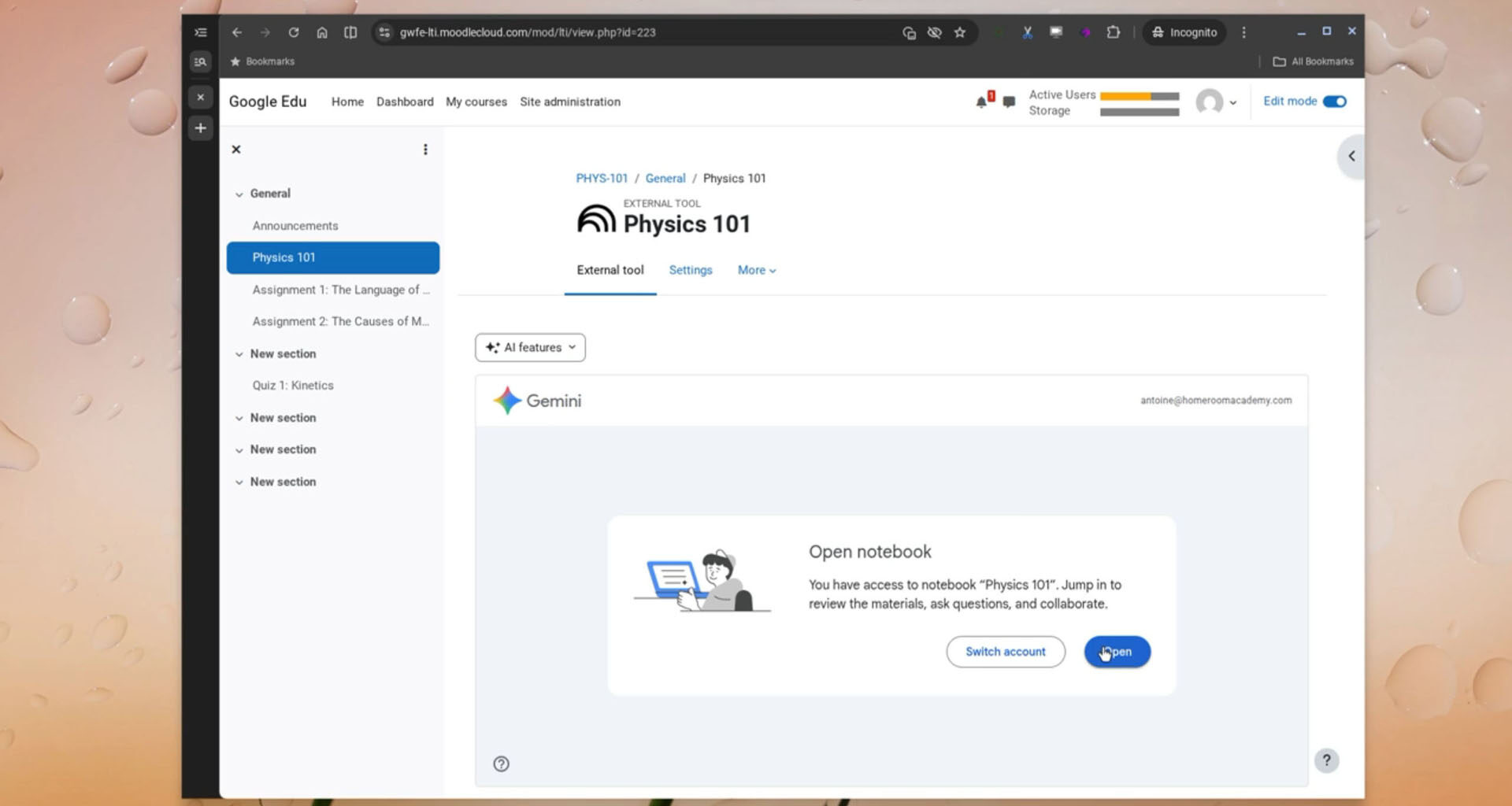
Task: Open the Dashboard menu item
Action: [x=405, y=102]
